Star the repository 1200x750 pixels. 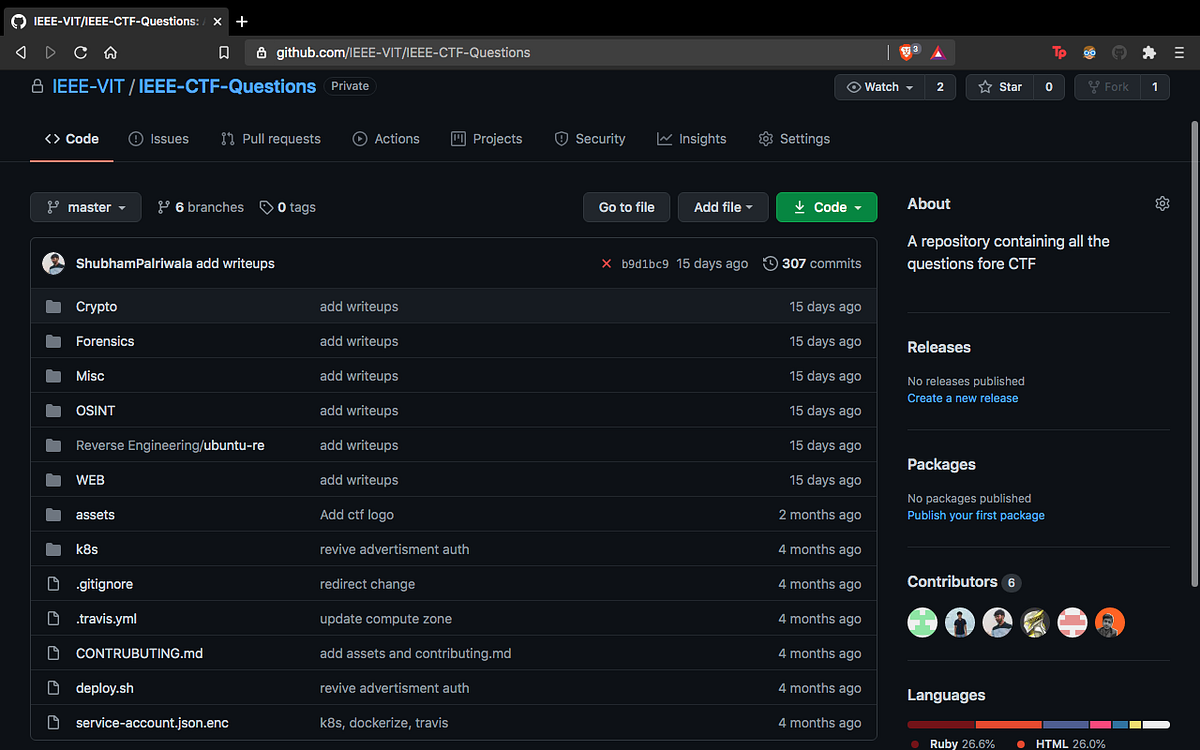click(999, 86)
